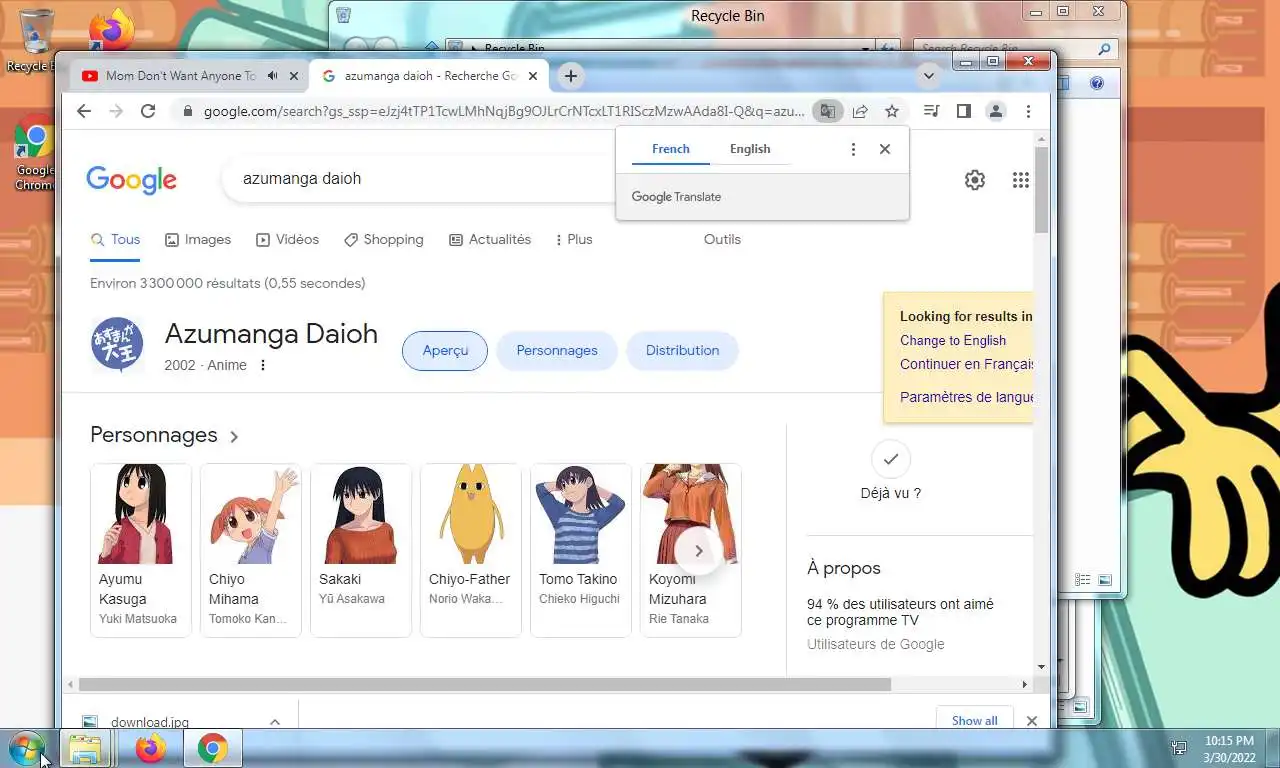The height and width of the screenshot is (768, 1280).
Task: Select French in translate popup
Action: (x=671, y=149)
